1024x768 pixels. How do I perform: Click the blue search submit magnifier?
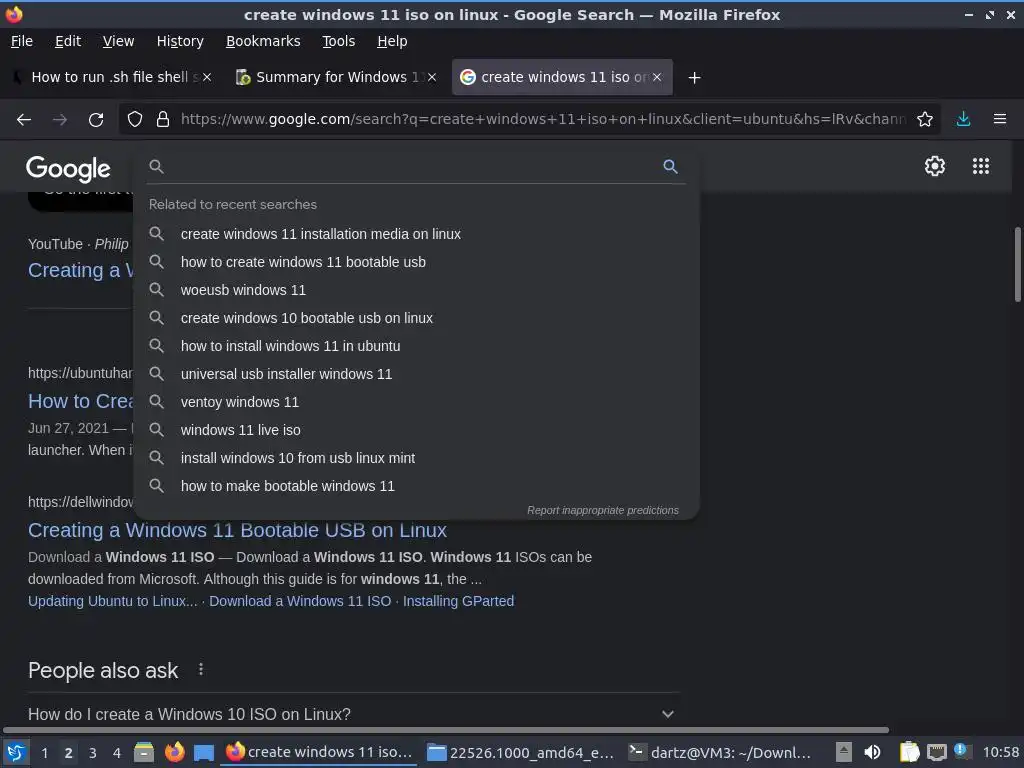coord(670,167)
